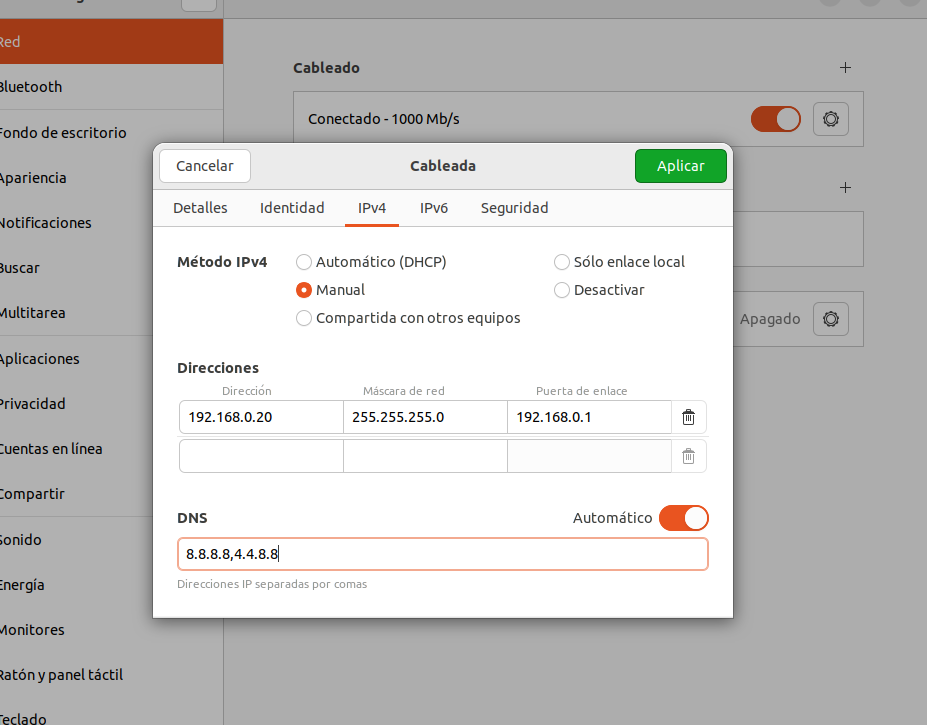Click trash icon on empty address row
This screenshot has height=725, width=927.
click(689, 456)
